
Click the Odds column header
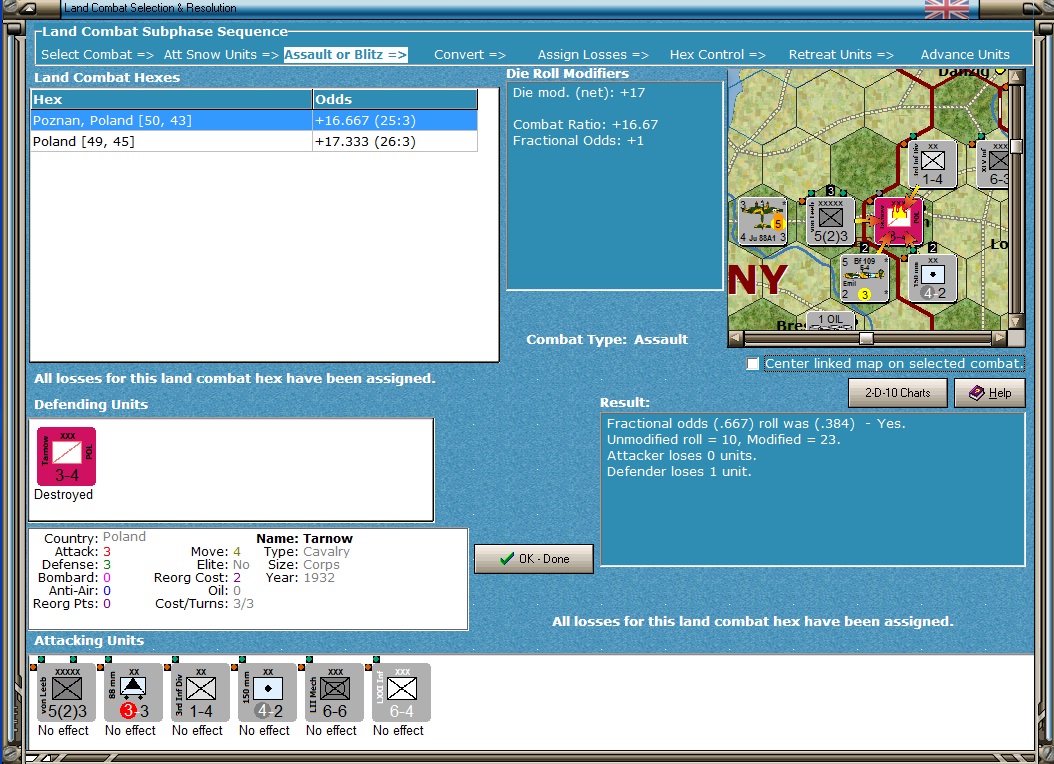pyautogui.click(x=395, y=99)
